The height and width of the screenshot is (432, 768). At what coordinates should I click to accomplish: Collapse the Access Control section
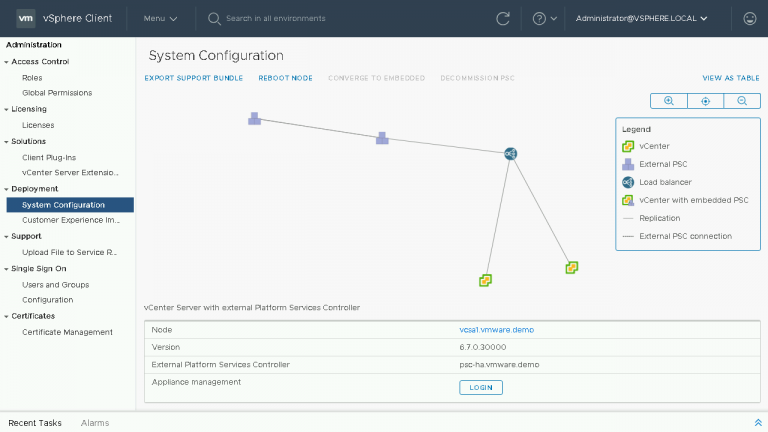point(6,62)
